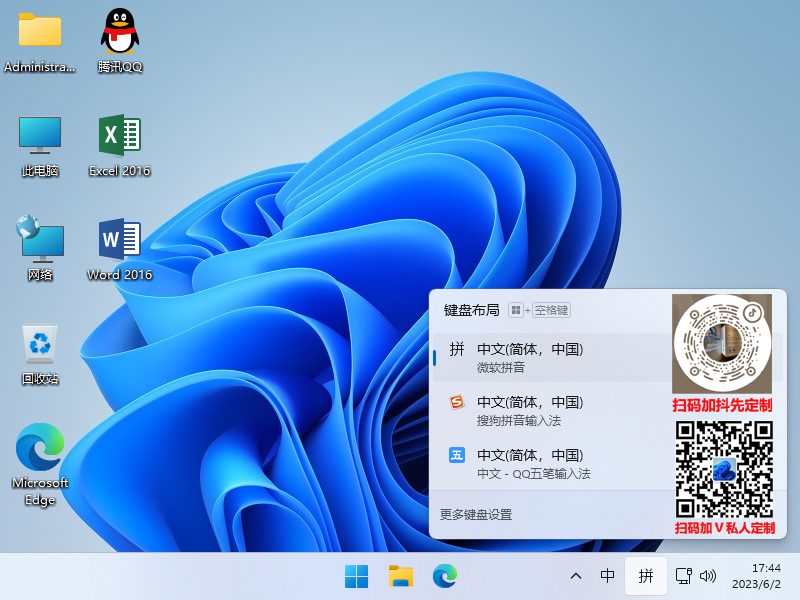Open File Explorer from the taskbar
The height and width of the screenshot is (600, 800).
click(401, 576)
